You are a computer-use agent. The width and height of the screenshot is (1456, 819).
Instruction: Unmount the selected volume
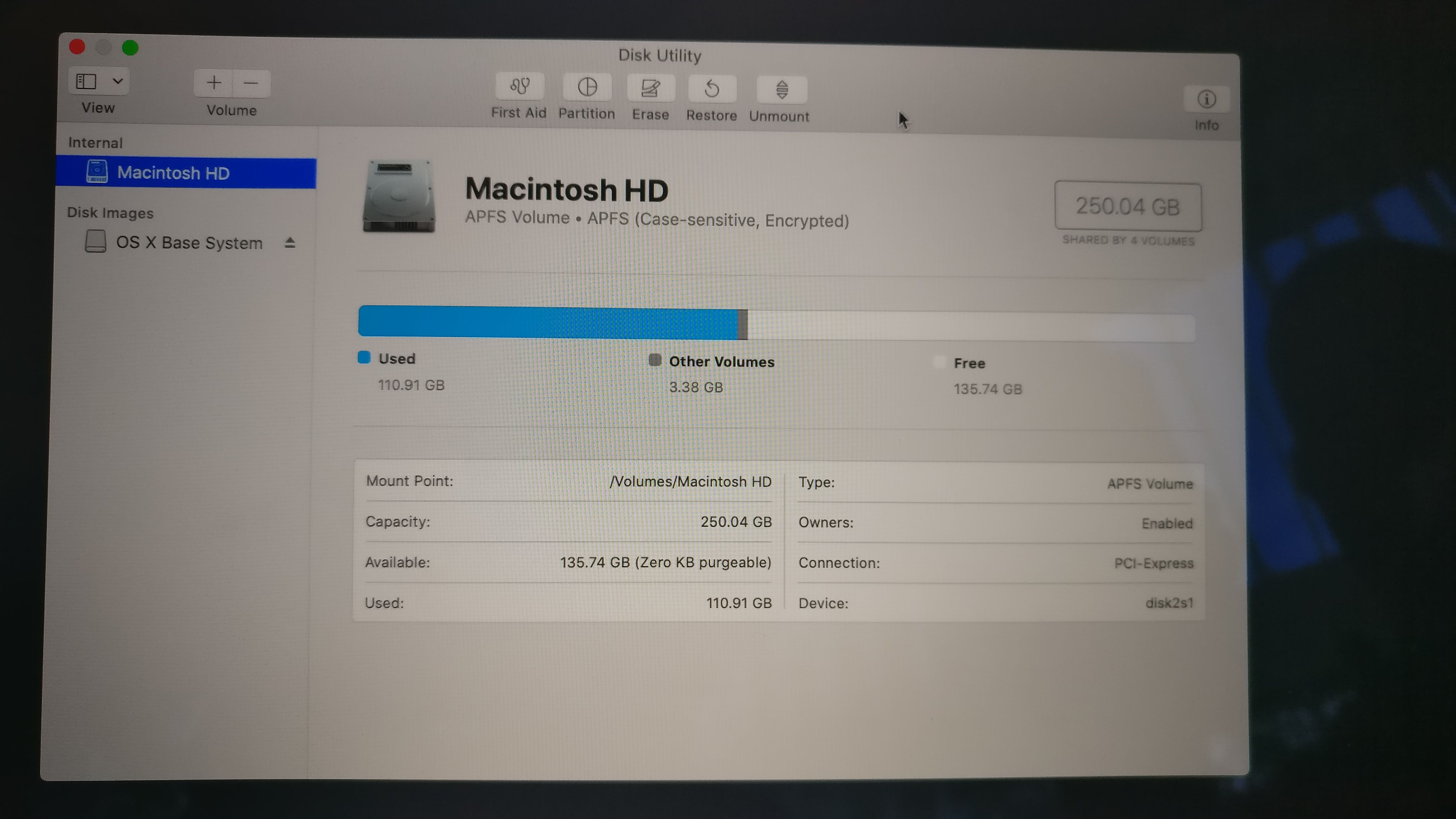point(781,90)
